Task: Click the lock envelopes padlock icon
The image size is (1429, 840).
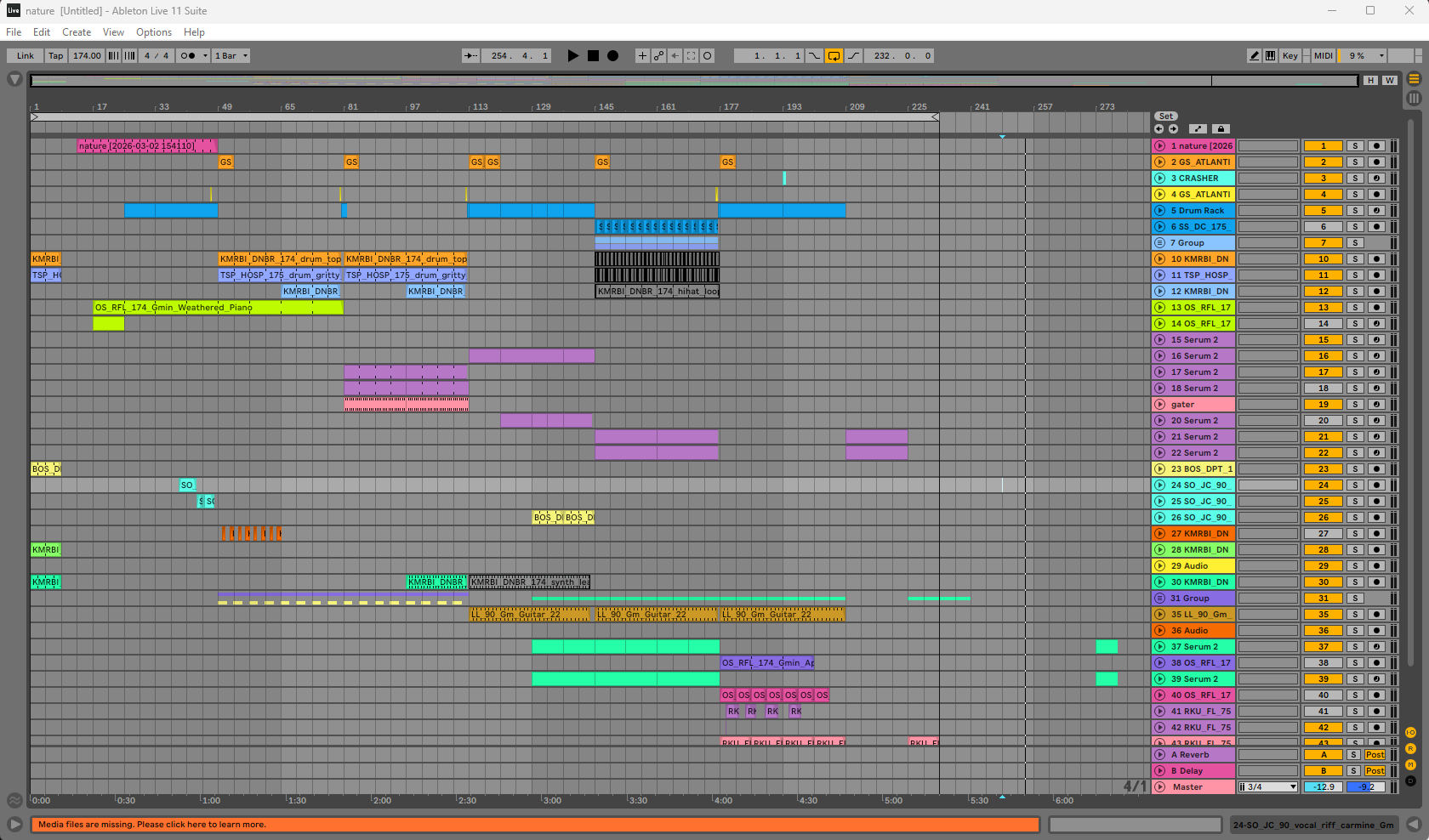Action: point(1221,128)
